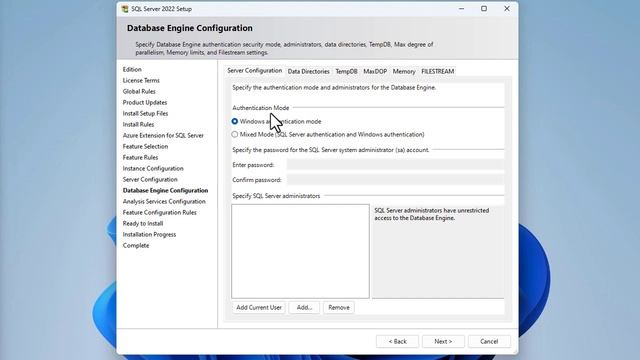
Task: Close the SQL Server 2022 Setup window
Action: click(x=507, y=9)
